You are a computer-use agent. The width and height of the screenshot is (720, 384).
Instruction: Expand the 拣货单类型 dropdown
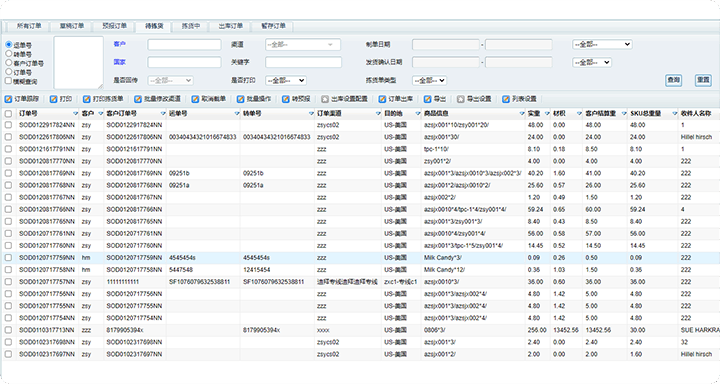coord(429,80)
